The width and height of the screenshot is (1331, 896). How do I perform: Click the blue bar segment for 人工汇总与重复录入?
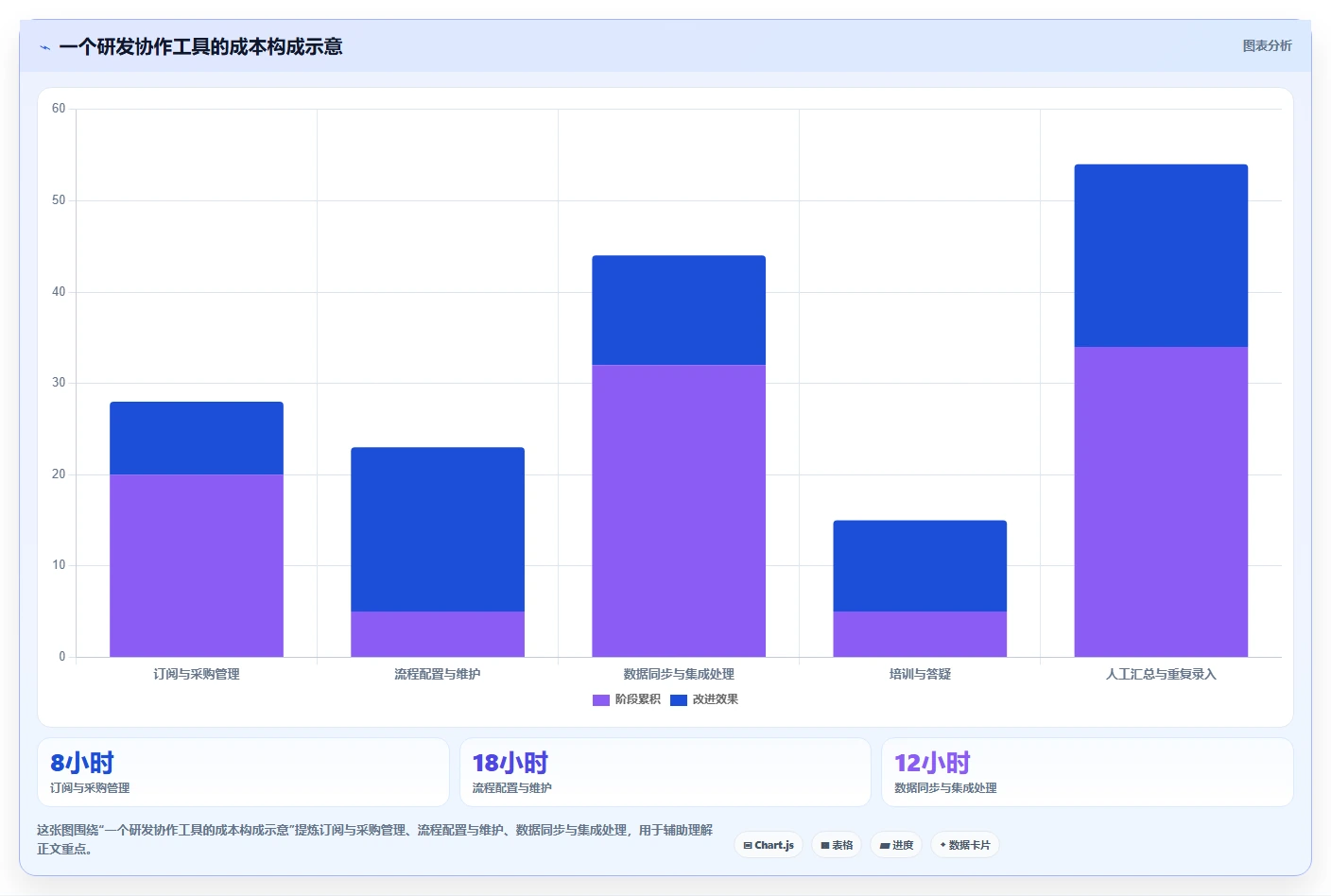pos(1161,255)
